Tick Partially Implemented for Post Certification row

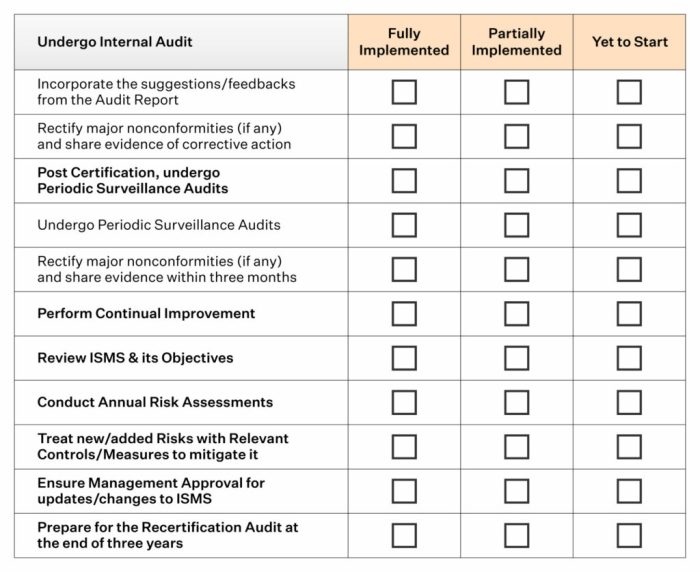point(517,180)
